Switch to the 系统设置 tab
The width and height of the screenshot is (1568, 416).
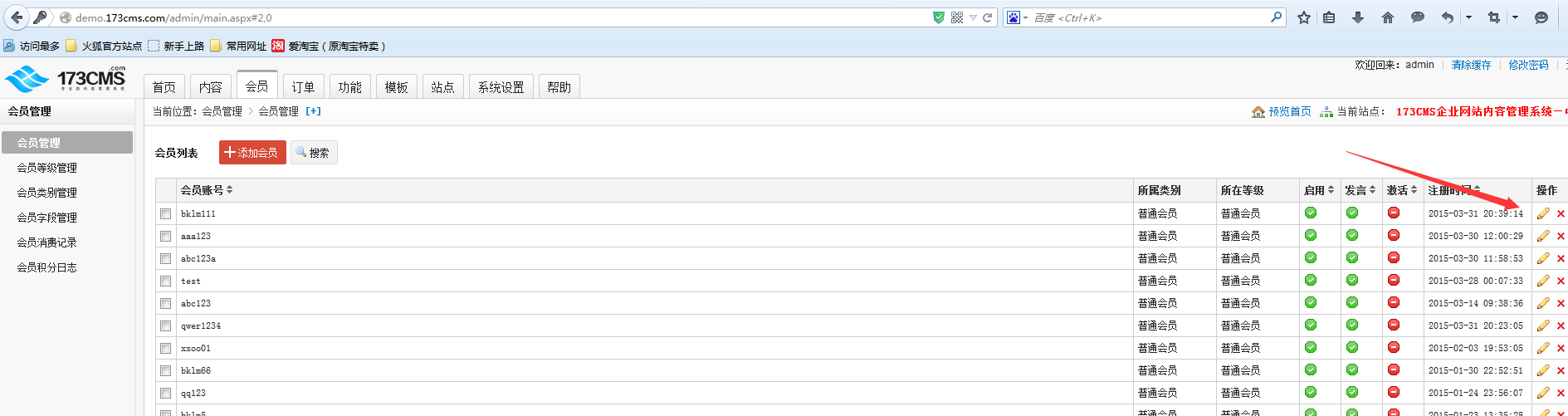point(501,86)
